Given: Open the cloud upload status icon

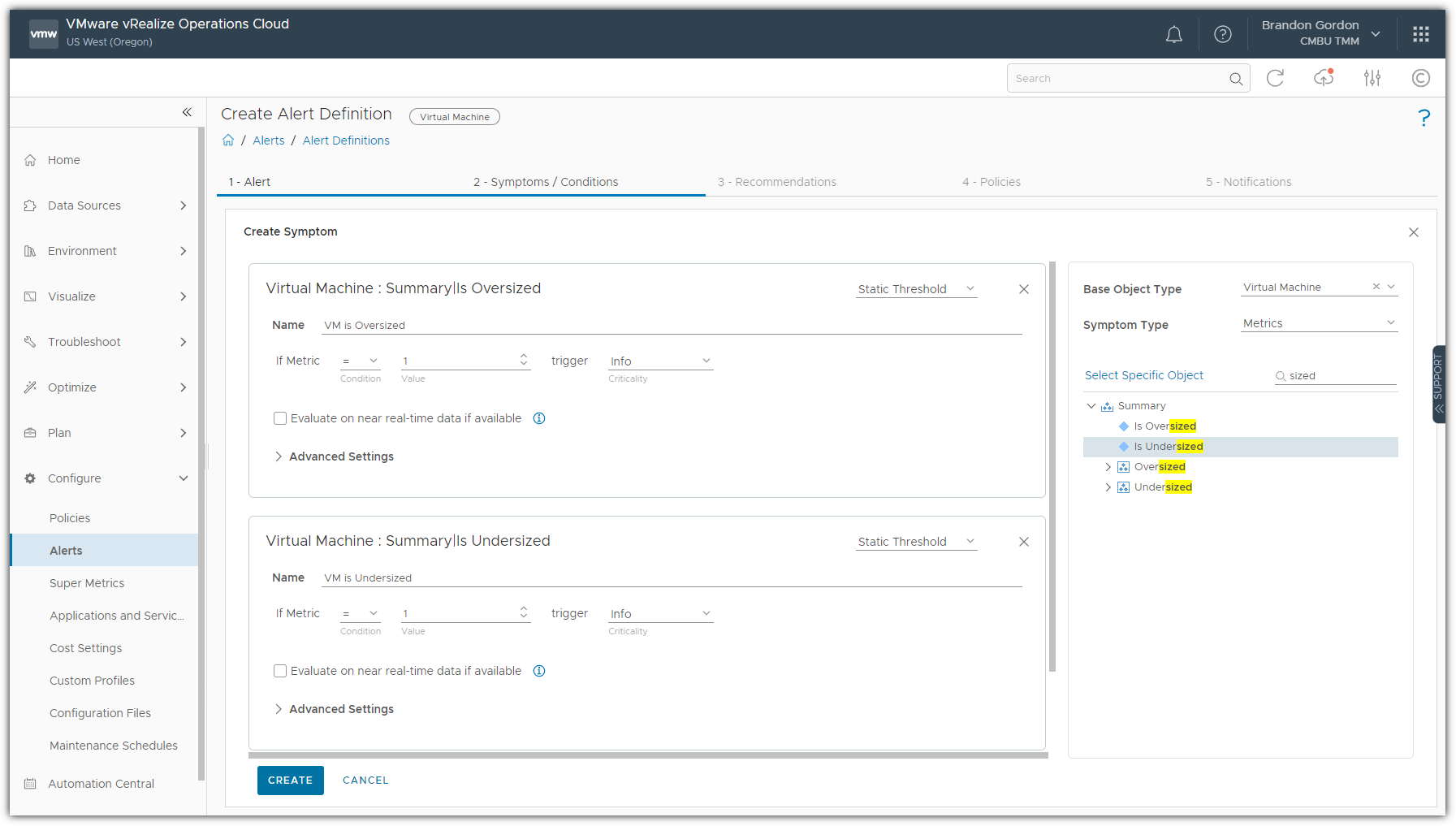Looking at the screenshot, I should pyautogui.click(x=1324, y=78).
